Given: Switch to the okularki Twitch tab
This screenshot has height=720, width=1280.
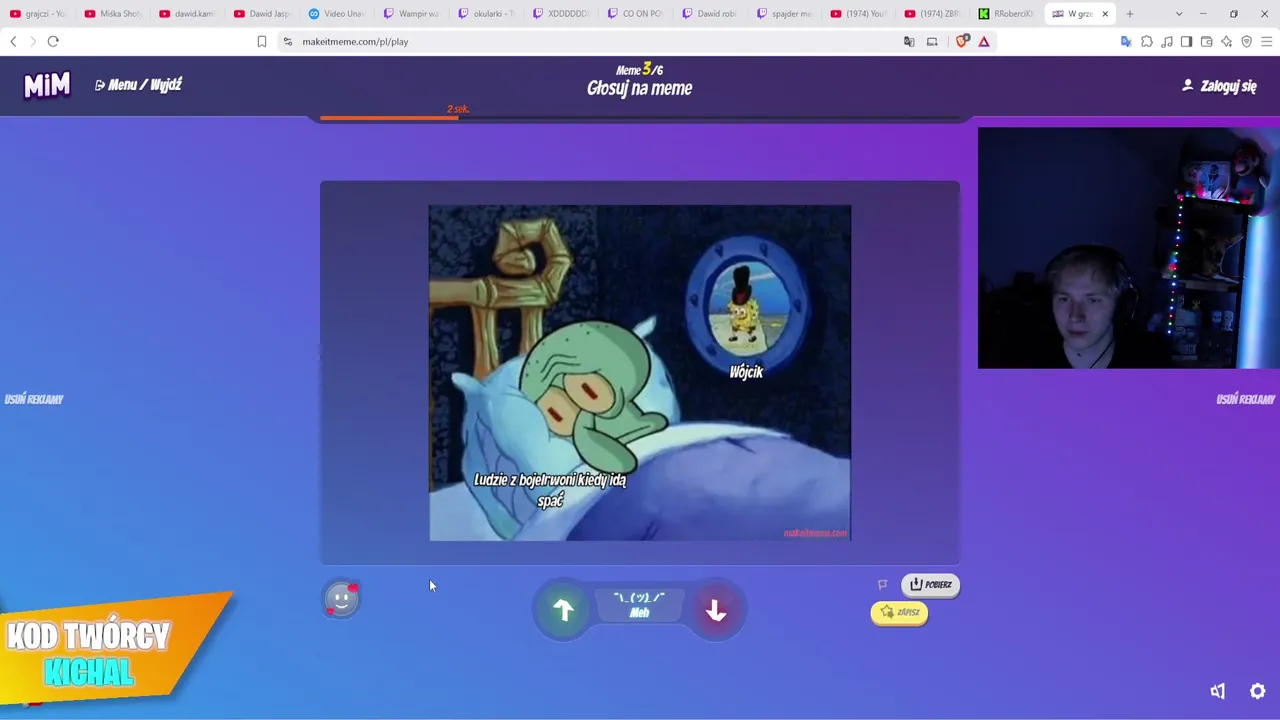Looking at the screenshot, I should 486,14.
